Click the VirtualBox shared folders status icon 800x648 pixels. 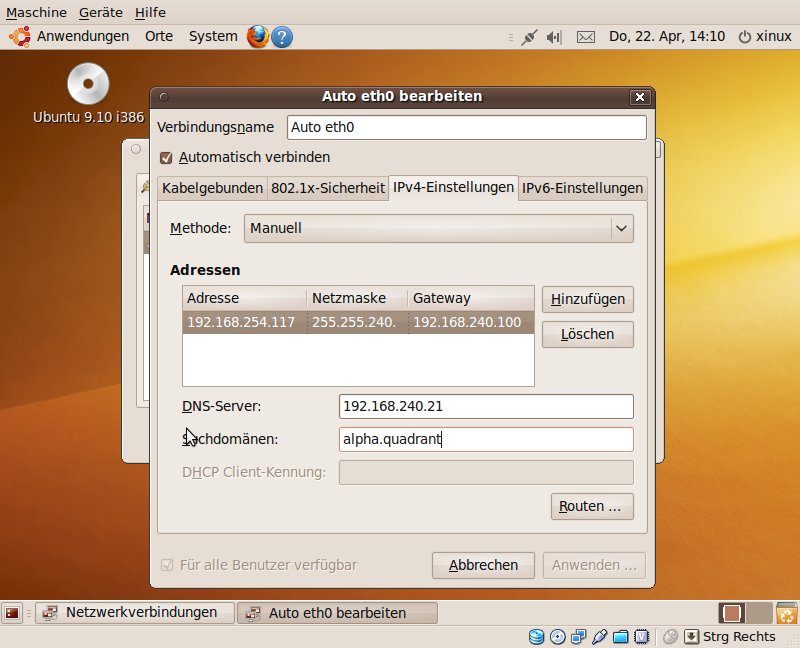coord(621,636)
